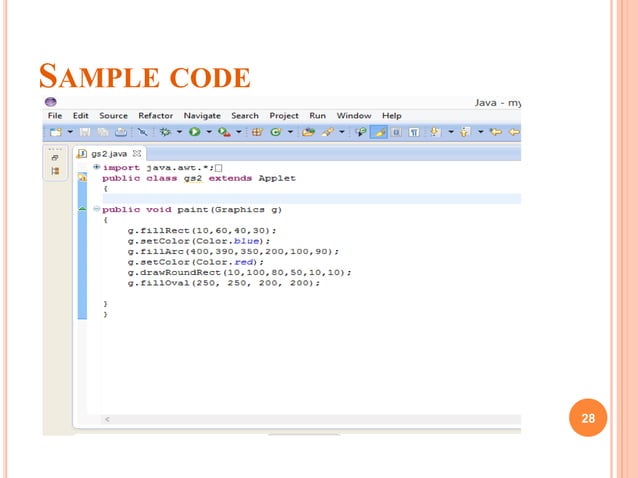Viewport: 638px width, 478px height.
Task: Click the New file toolbar icon
Action: pos(55,132)
